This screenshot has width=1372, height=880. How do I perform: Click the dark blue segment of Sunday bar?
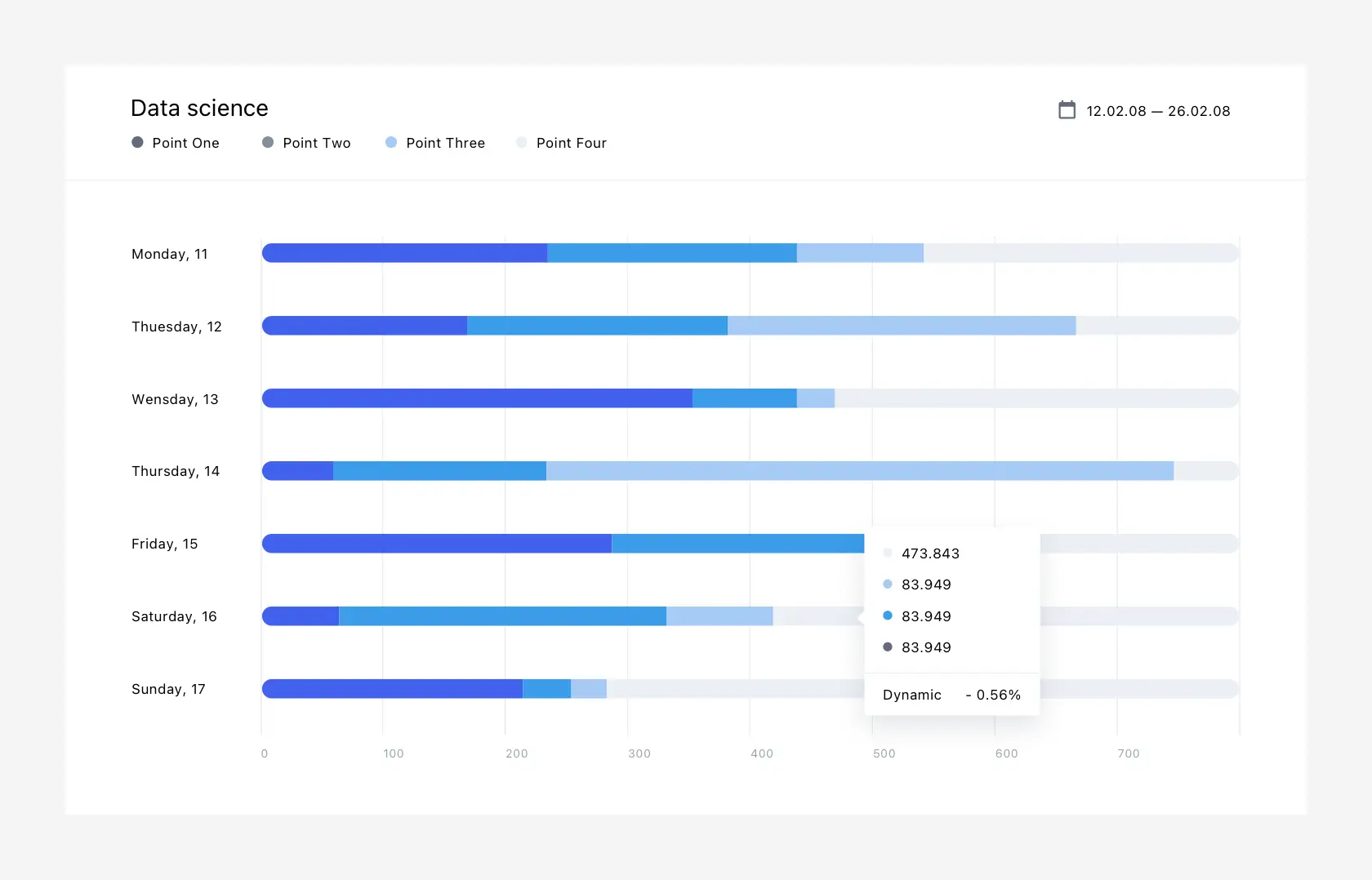coord(392,689)
